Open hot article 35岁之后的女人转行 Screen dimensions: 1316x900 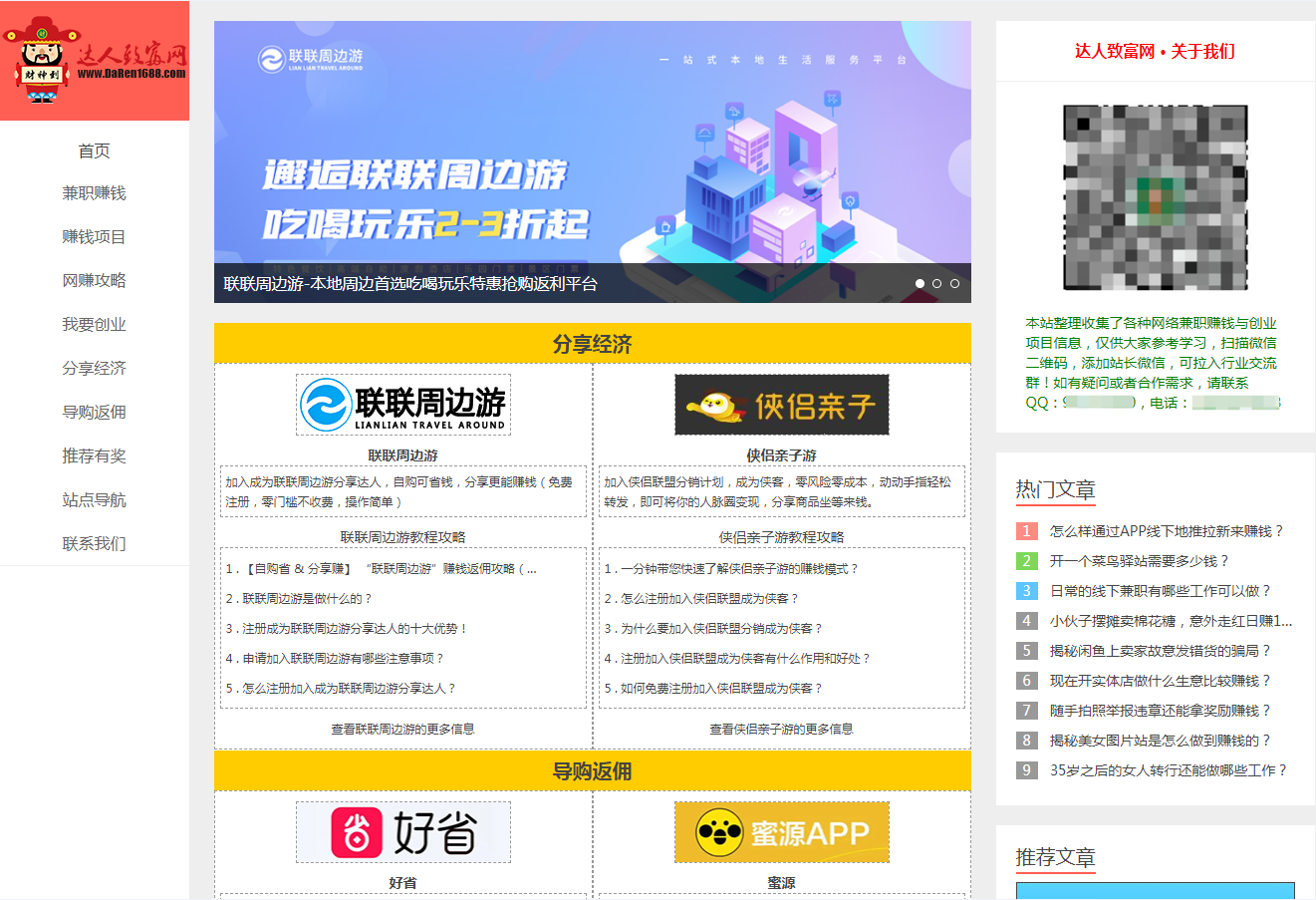(1170, 770)
